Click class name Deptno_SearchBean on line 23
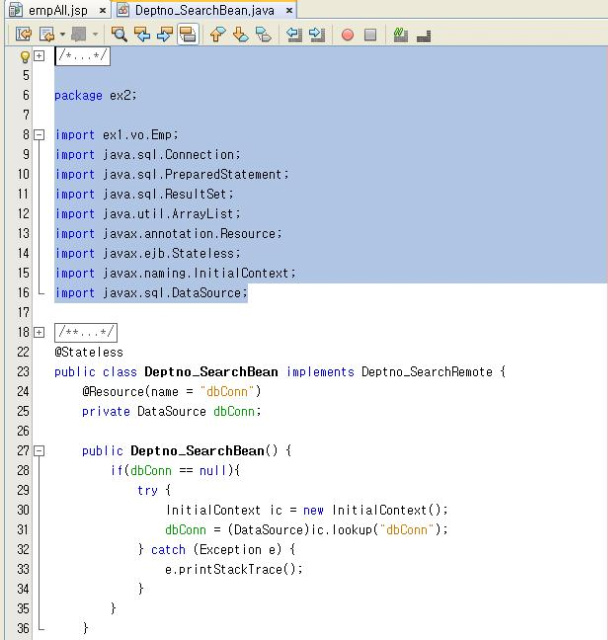Screen dimensions: 608x640 click(x=211, y=371)
